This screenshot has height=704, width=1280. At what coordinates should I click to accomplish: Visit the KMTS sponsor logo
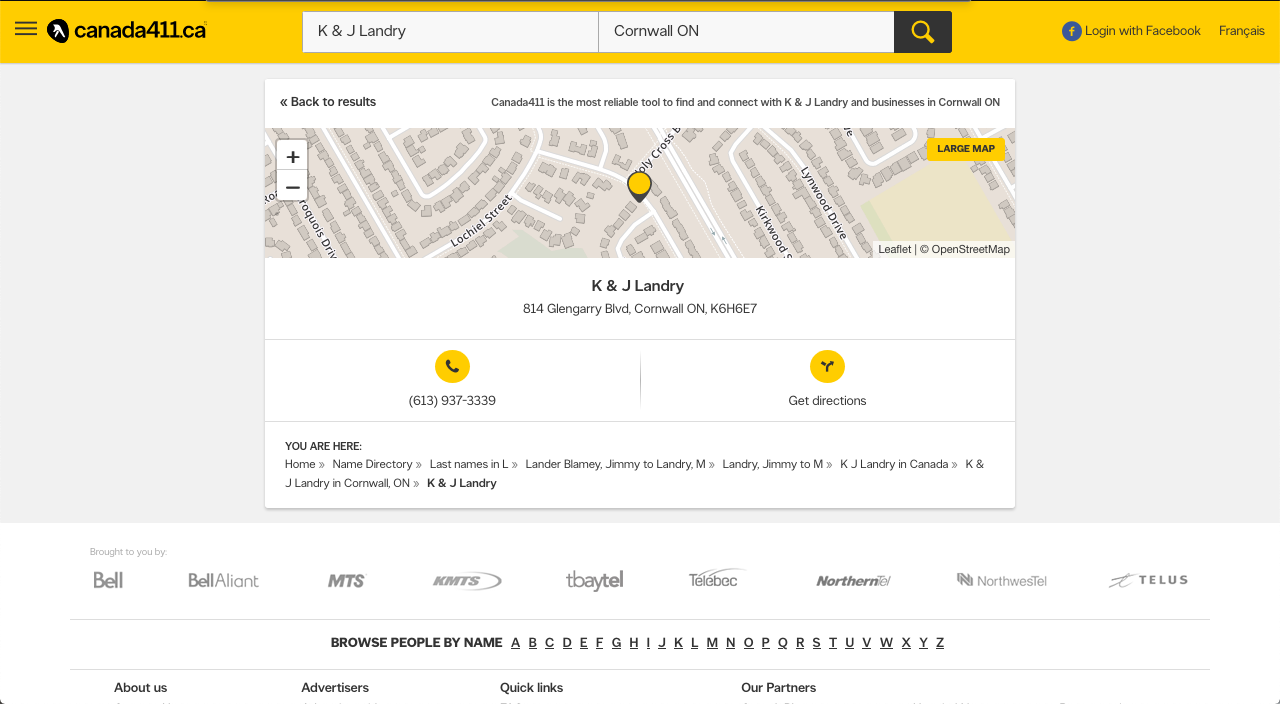[x=467, y=581]
